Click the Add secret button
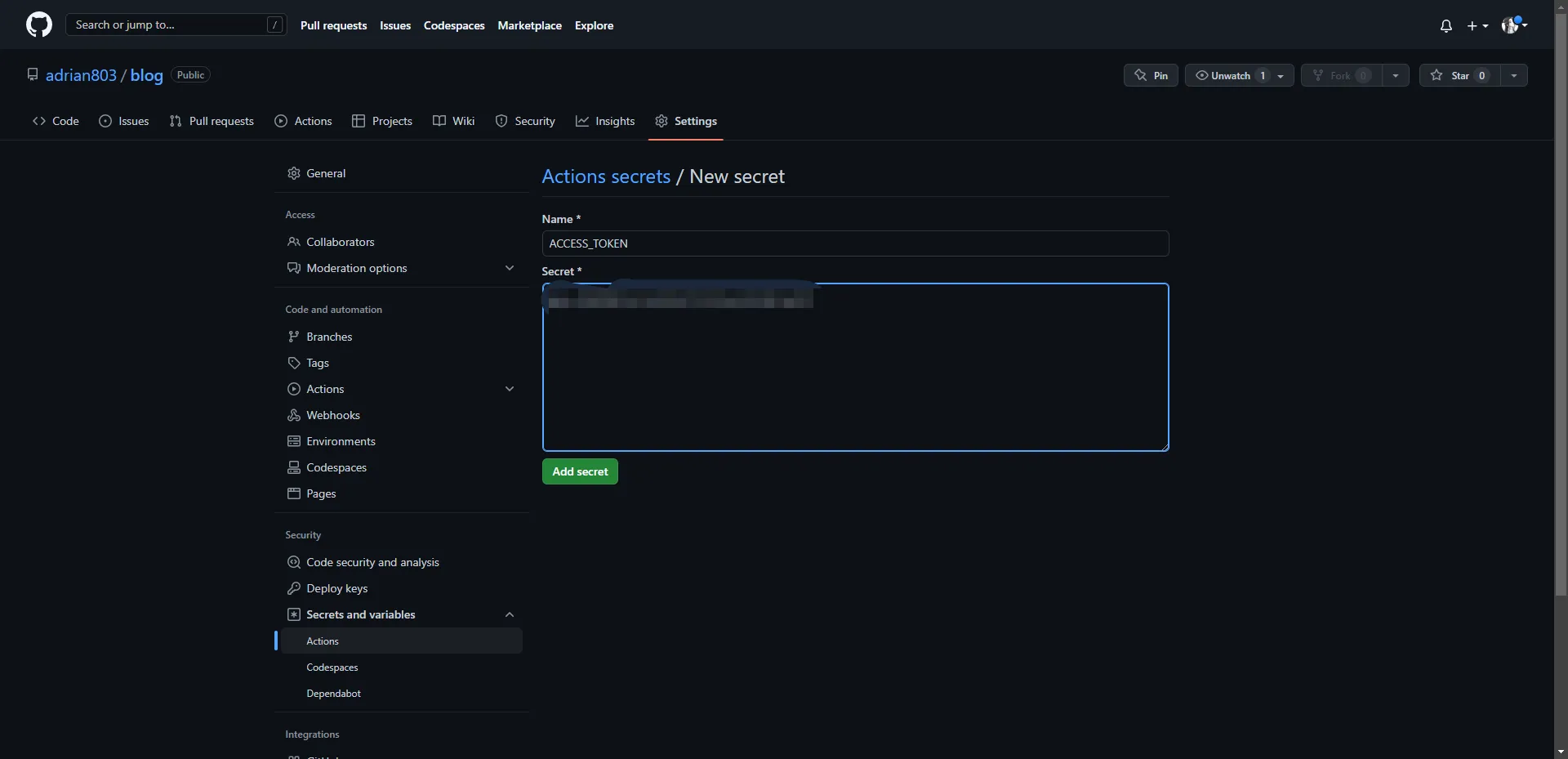Viewport: 1568px width, 759px height. 580,471
